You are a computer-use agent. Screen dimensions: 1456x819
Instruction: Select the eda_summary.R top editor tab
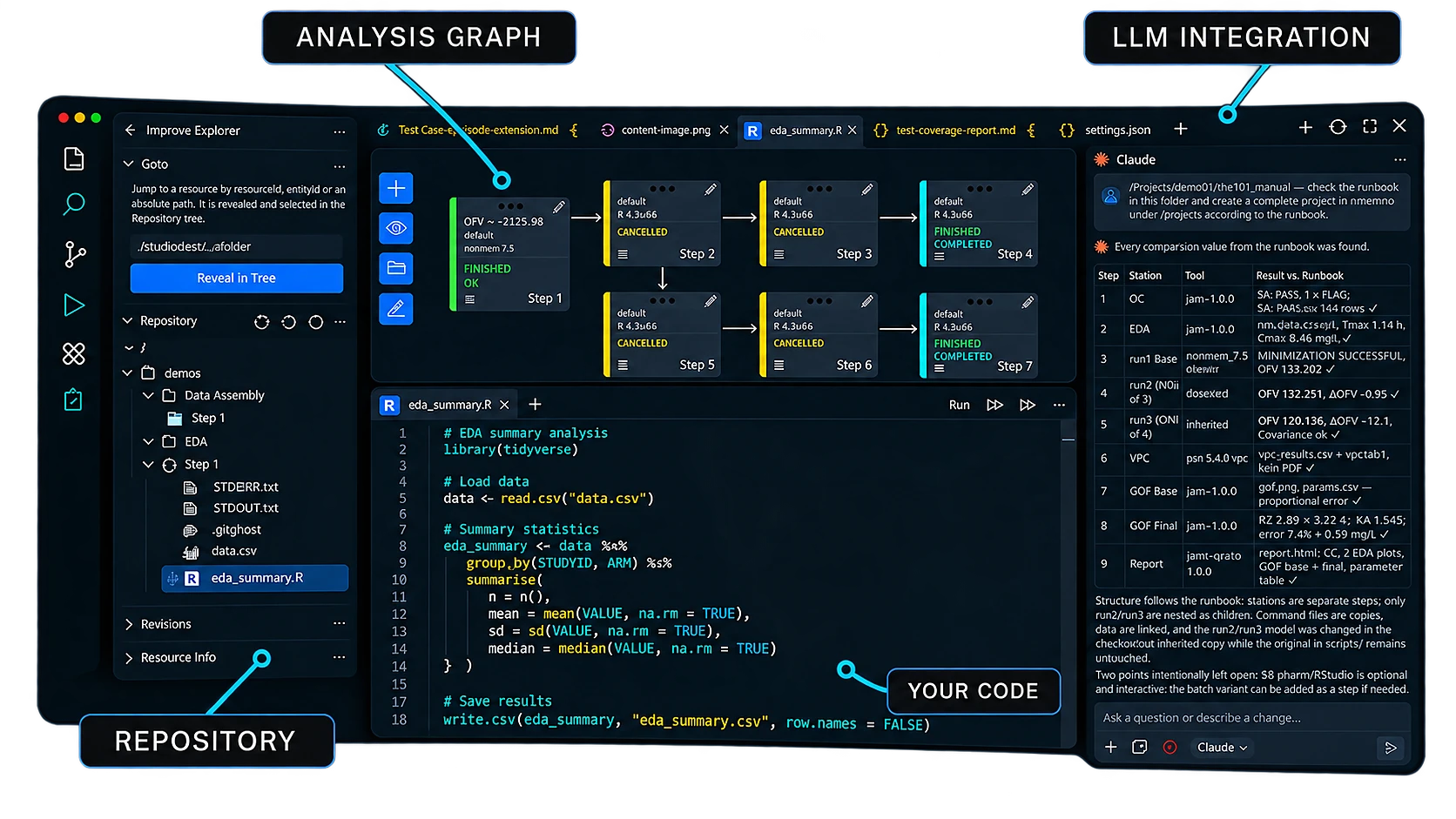click(x=800, y=130)
